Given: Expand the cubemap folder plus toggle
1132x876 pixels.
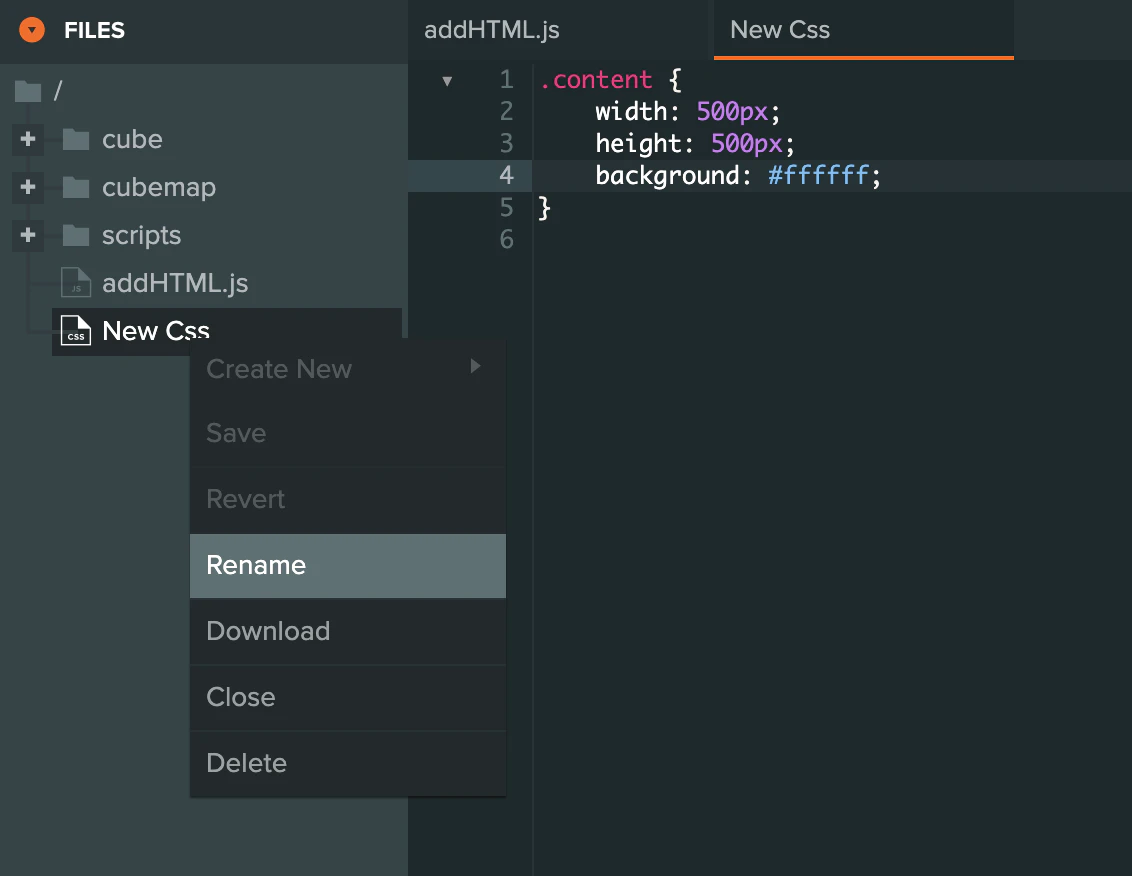Looking at the screenshot, I should click(28, 187).
